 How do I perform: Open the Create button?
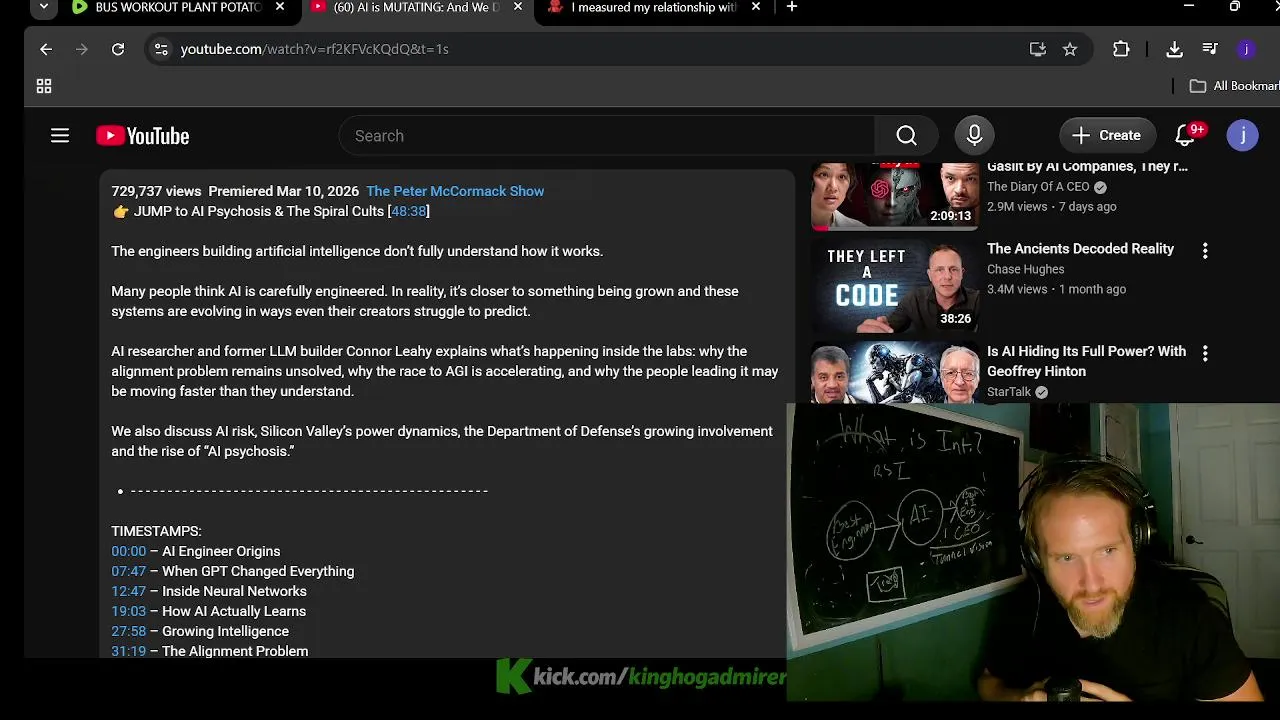[x=1106, y=136]
